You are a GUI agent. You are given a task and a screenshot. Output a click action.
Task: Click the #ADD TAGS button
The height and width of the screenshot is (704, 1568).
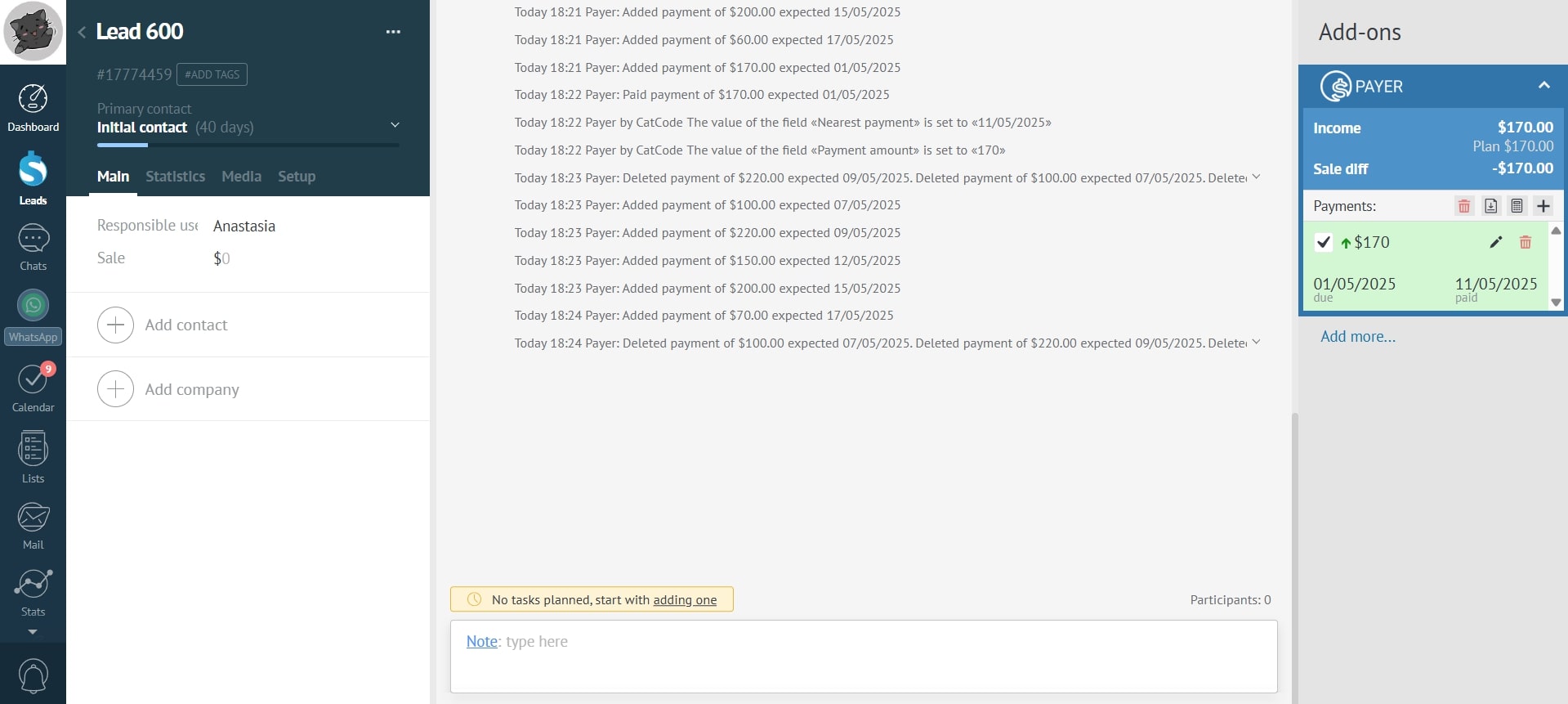pos(212,74)
